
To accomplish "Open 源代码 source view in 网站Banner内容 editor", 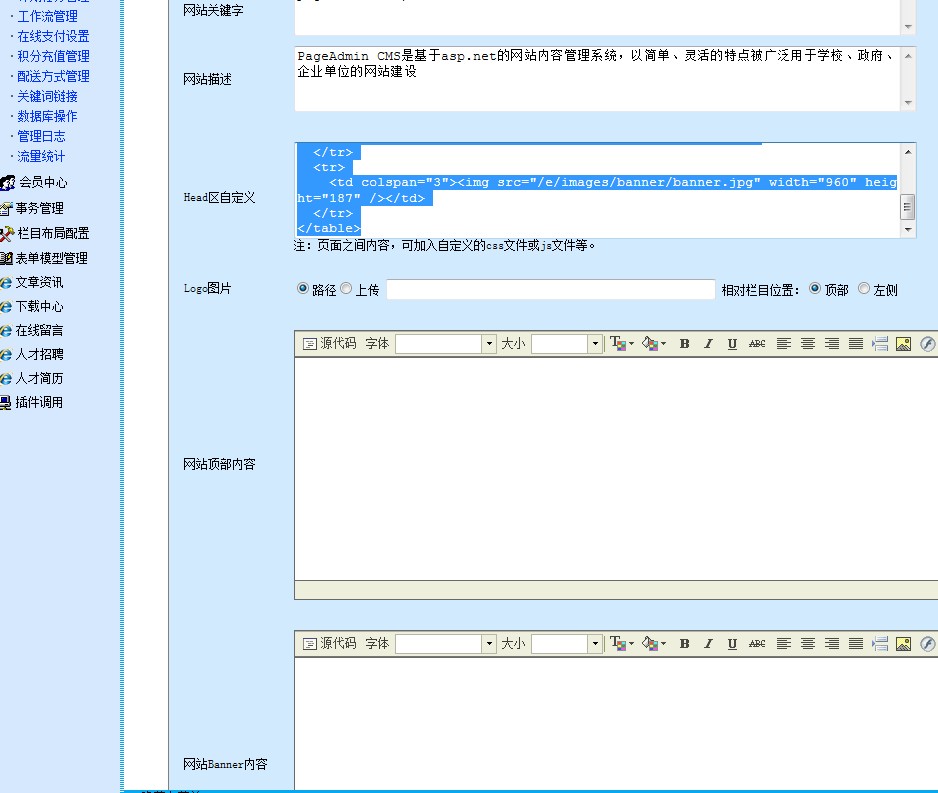I will [x=329, y=644].
